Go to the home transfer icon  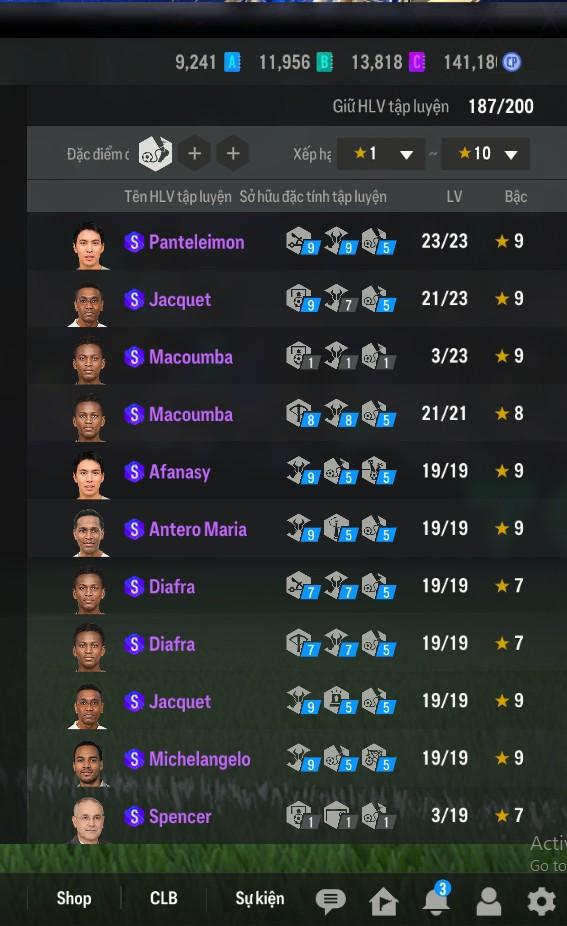(383, 901)
